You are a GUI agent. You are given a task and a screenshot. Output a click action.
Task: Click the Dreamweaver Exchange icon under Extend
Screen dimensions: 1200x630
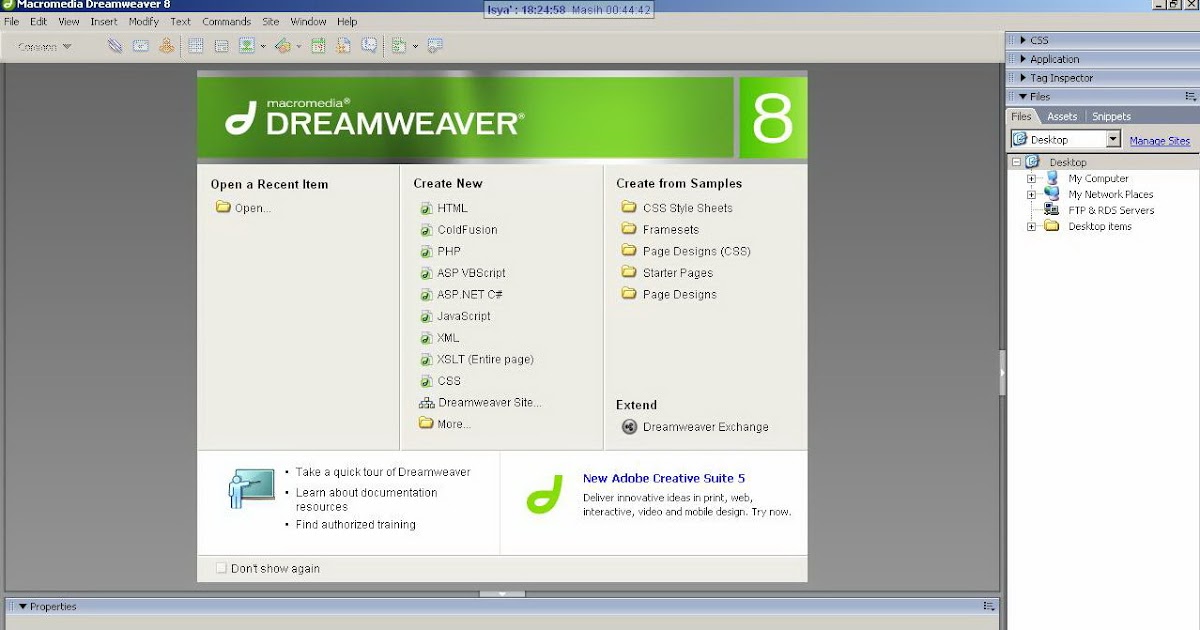629,427
